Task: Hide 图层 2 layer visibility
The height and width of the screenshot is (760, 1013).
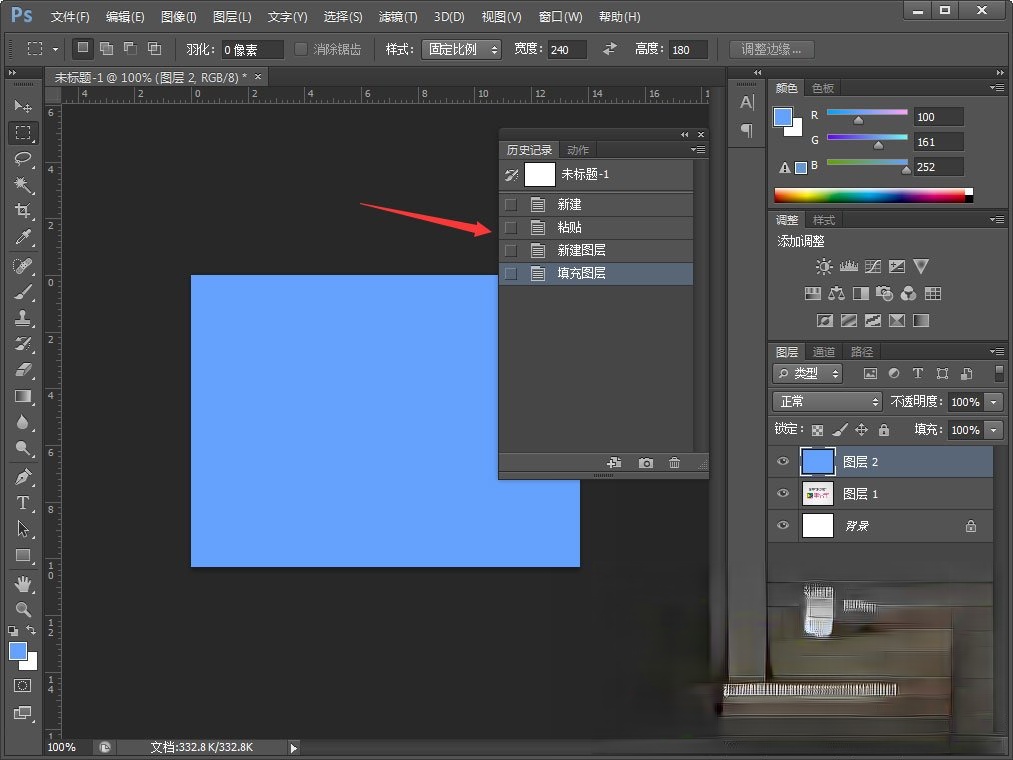Action: click(x=783, y=462)
